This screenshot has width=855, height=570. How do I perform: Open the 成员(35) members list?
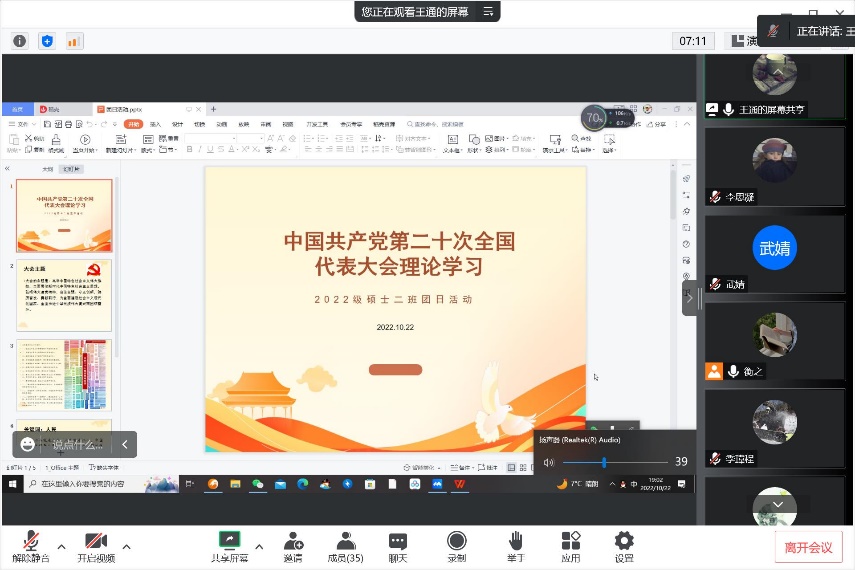pyautogui.click(x=346, y=546)
